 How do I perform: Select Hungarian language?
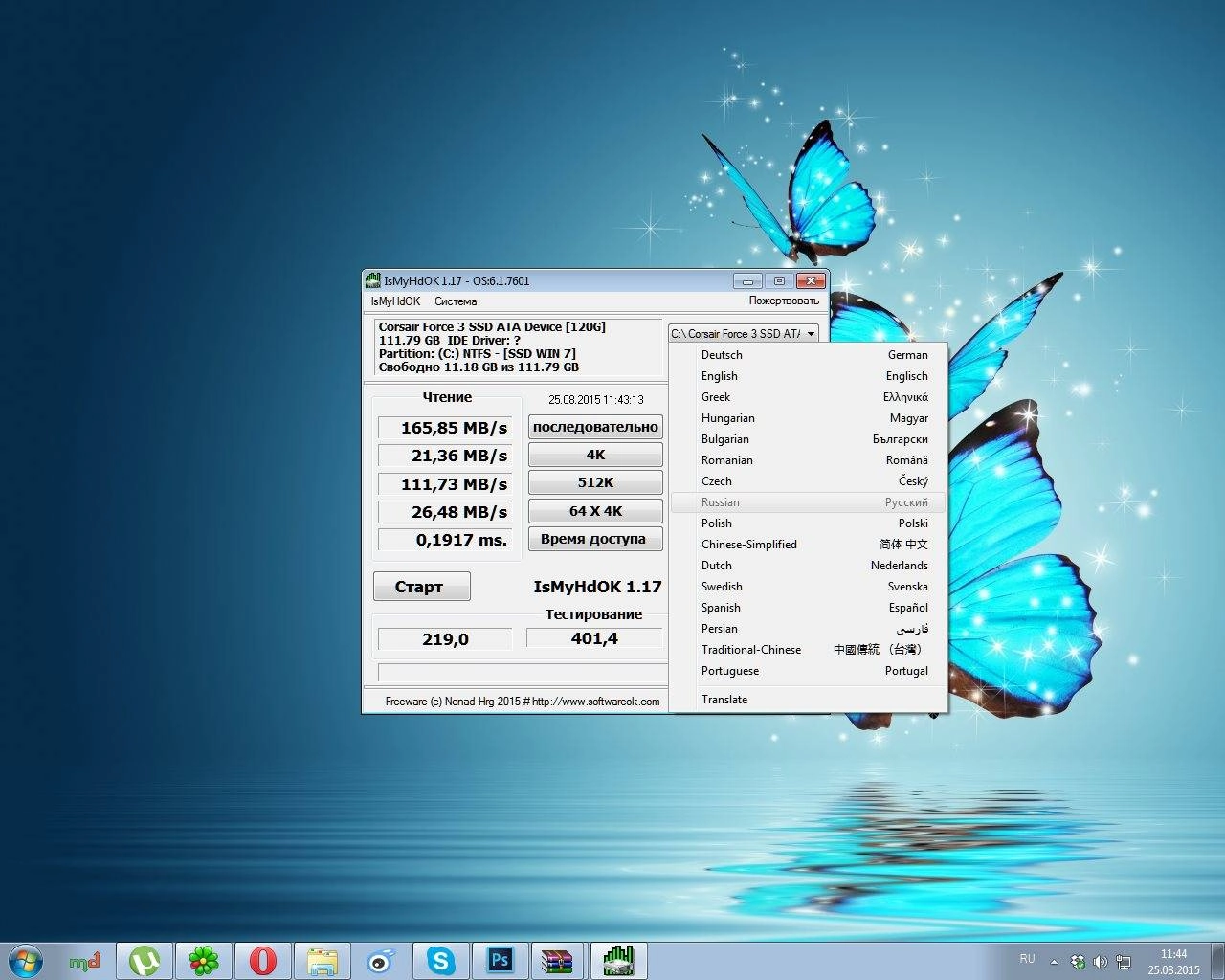[808, 418]
